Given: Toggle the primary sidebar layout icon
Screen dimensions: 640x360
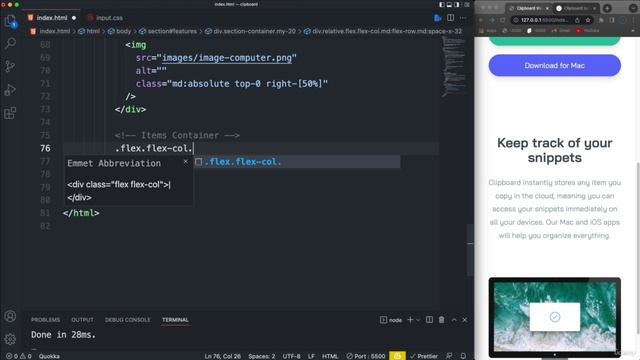Looking at the screenshot, I should [x=442, y=4].
